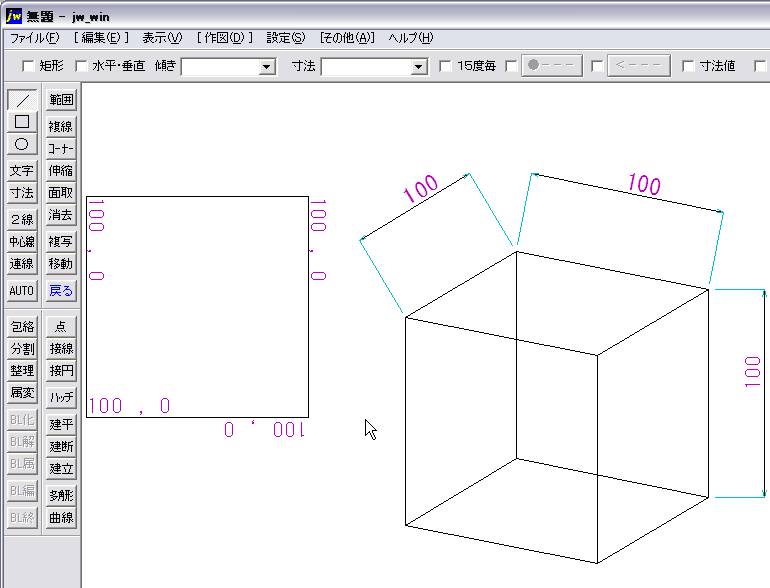
Task: Choose the 分割 divide tool
Action: [x=22, y=348]
